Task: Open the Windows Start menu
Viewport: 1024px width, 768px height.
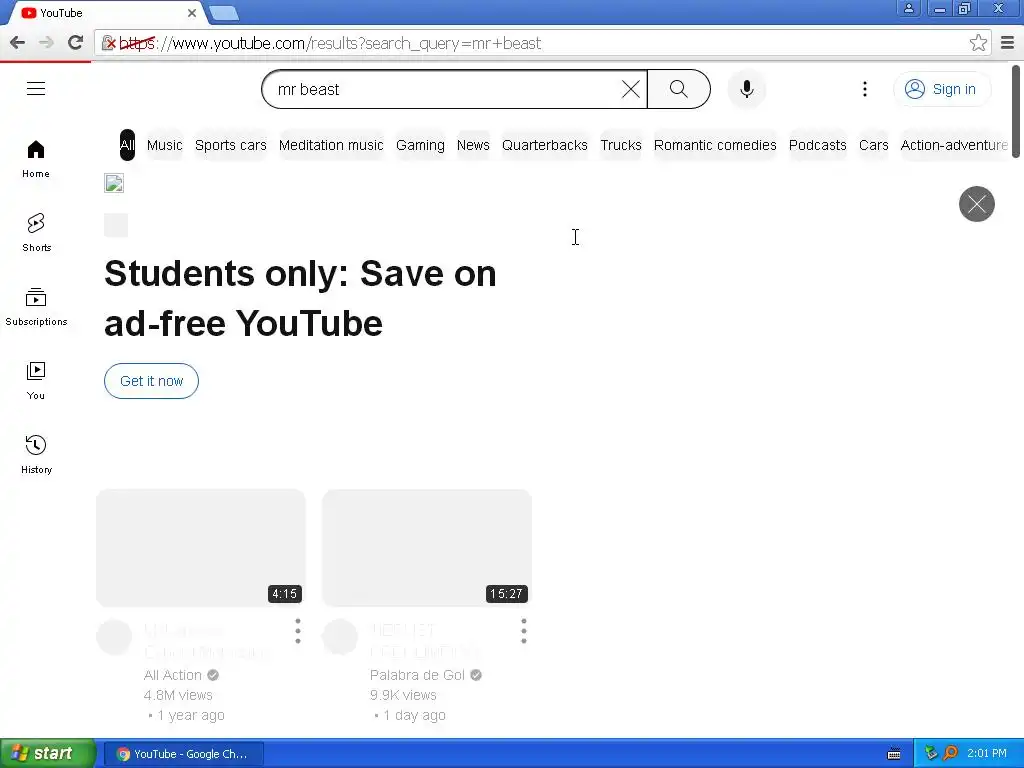Action: (x=47, y=753)
